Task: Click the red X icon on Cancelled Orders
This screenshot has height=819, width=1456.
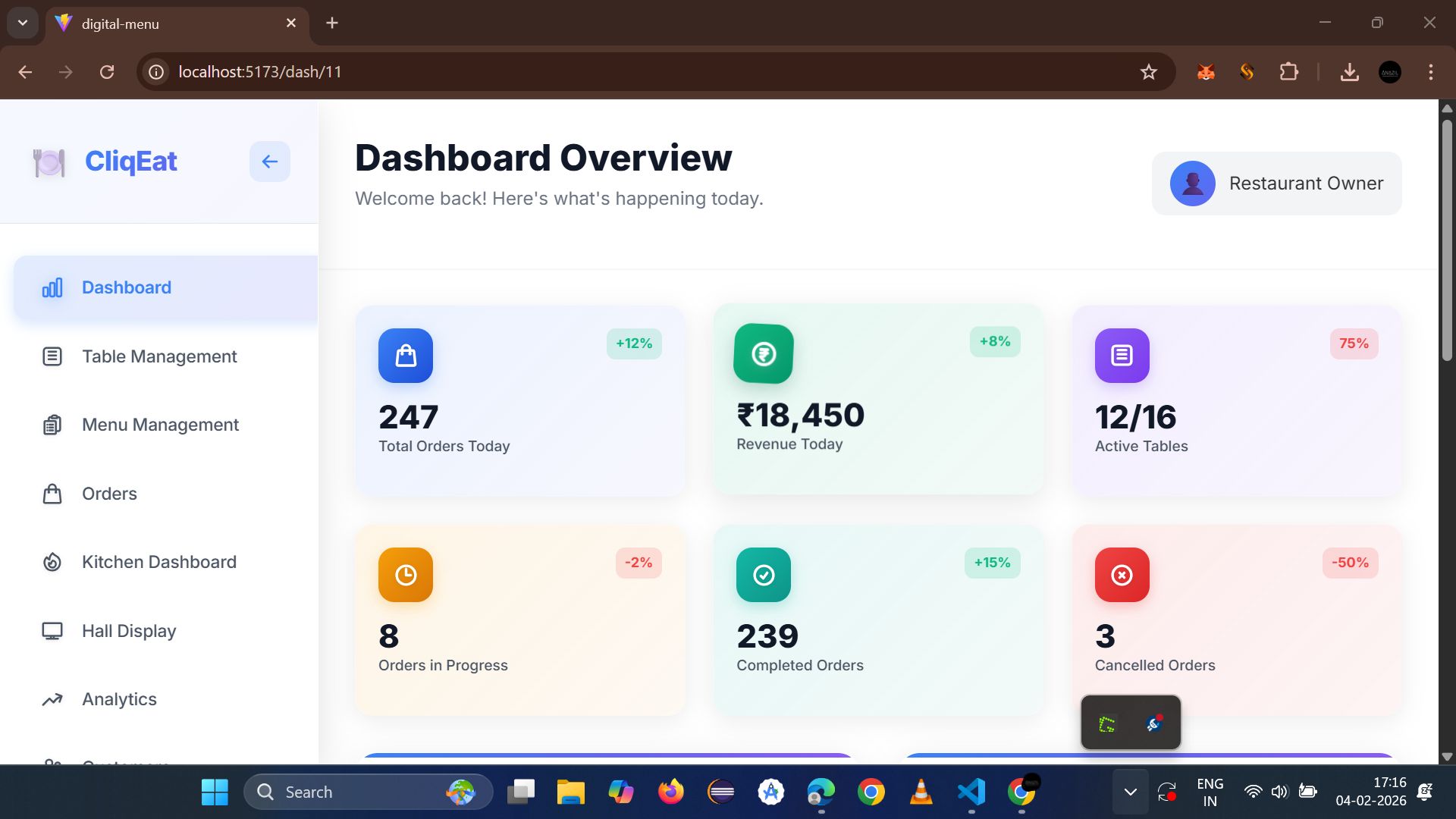Action: click(x=1122, y=575)
